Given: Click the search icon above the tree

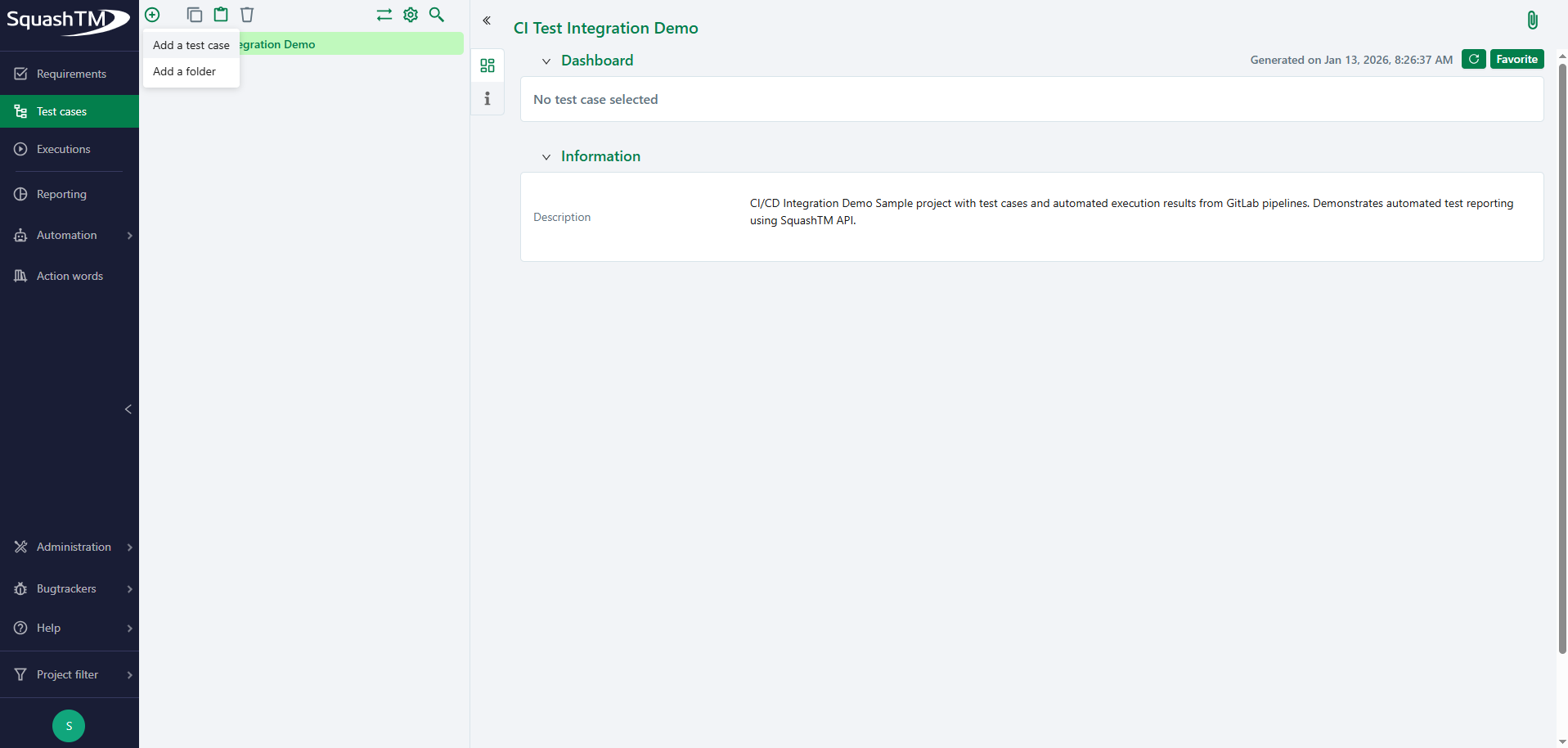Looking at the screenshot, I should coord(436,15).
